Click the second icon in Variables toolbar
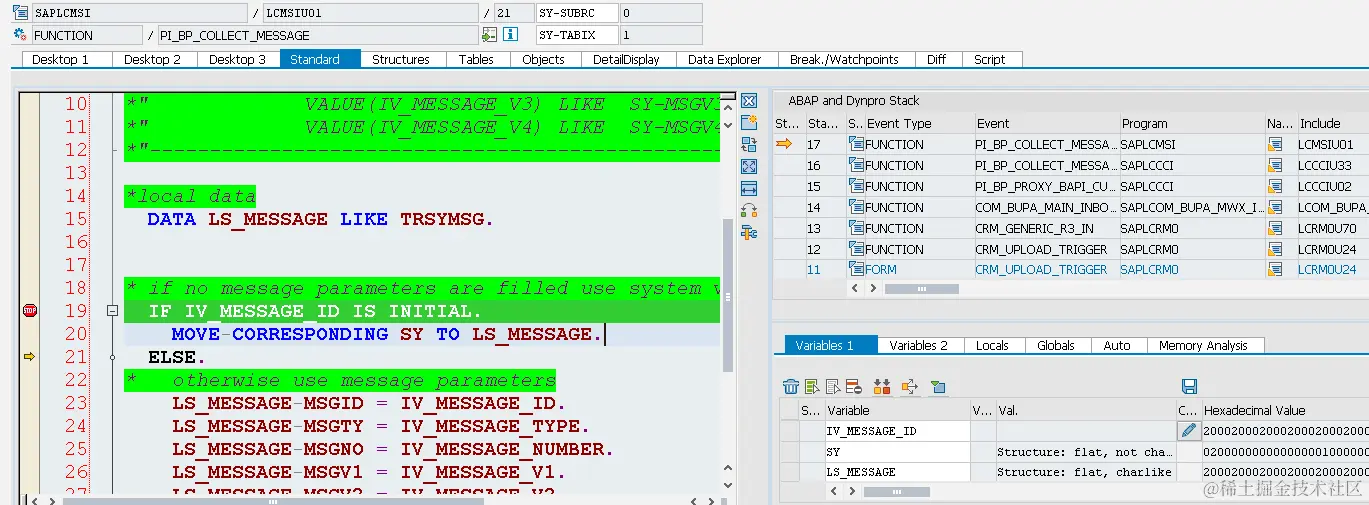1369x505 pixels. pos(812,387)
